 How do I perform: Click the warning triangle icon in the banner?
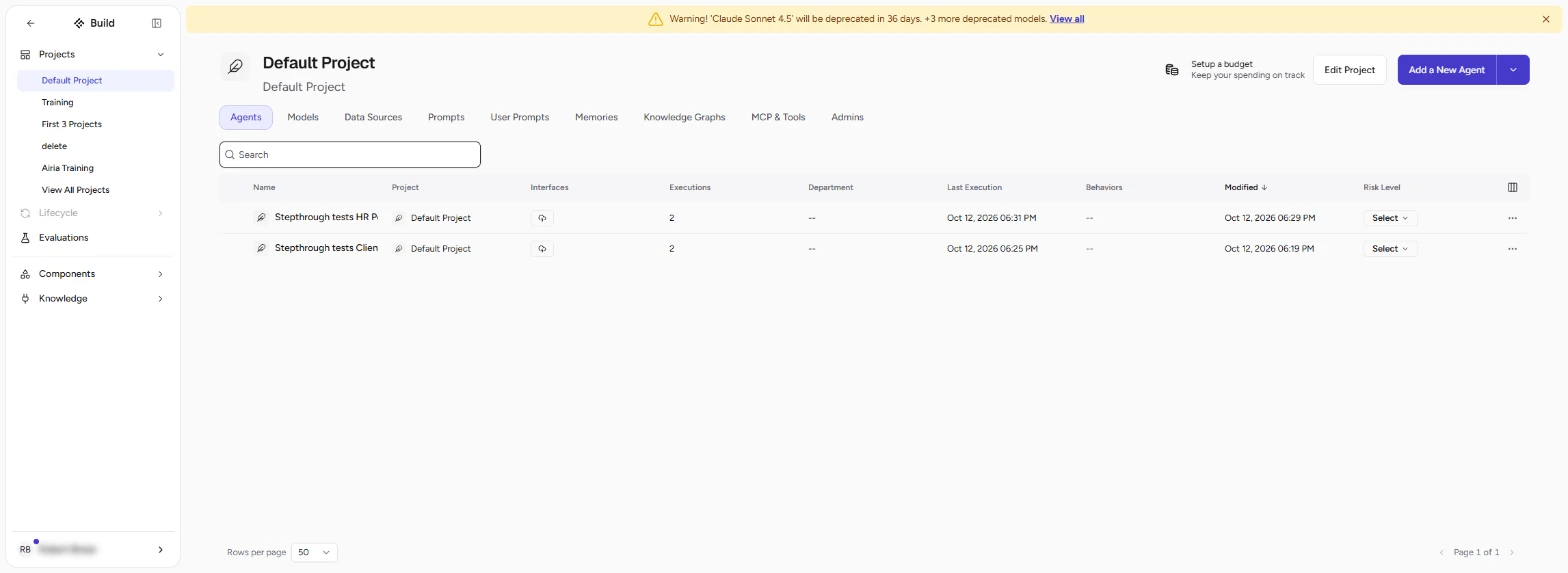tap(656, 19)
